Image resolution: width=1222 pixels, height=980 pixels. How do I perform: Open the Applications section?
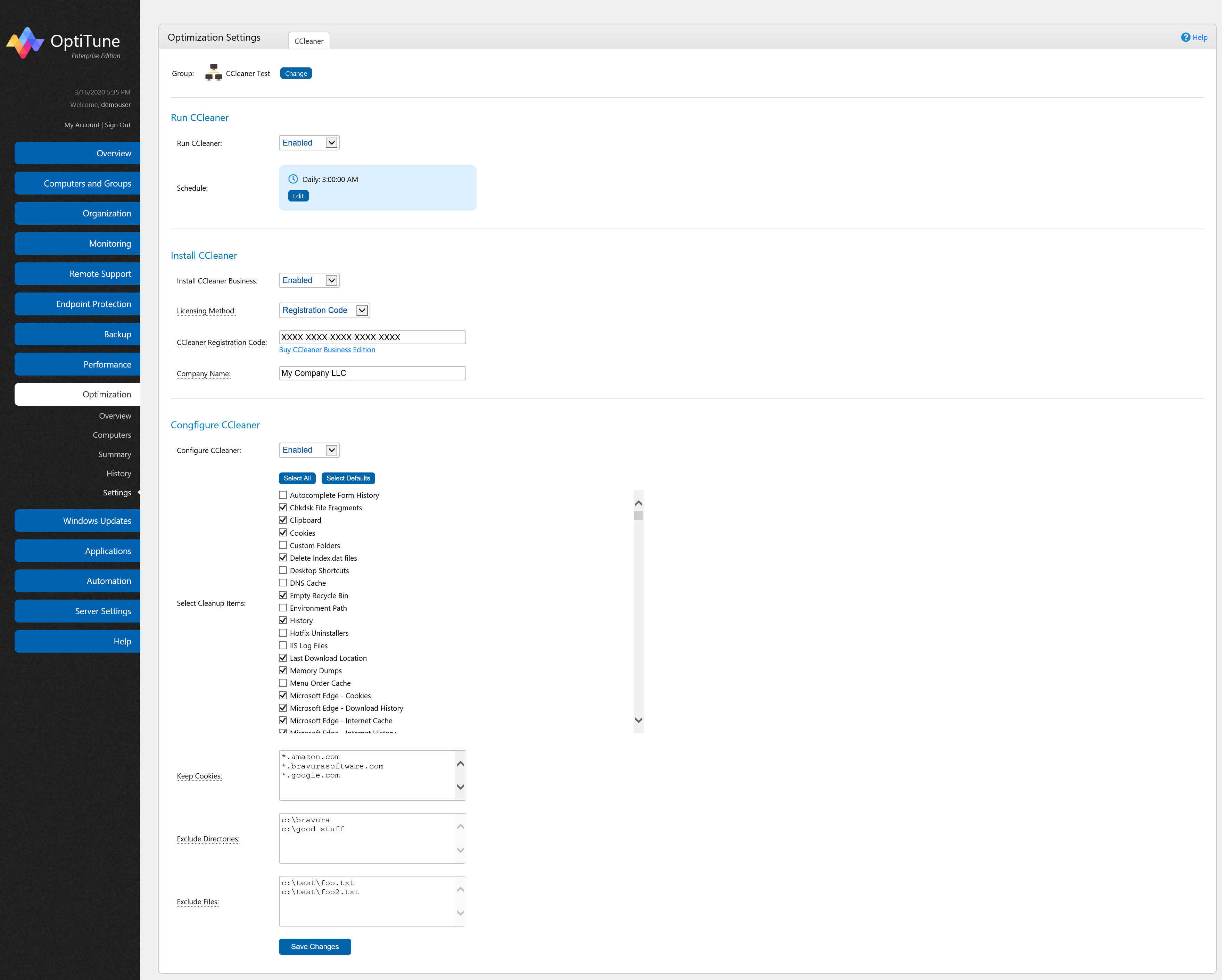pos(78,551)
